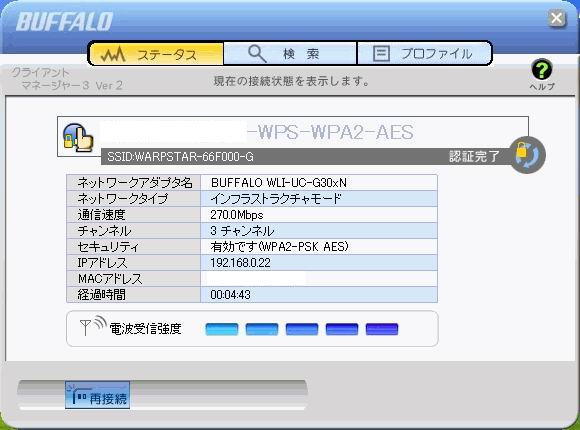Click the 電波受信強度 label
This screenshot has height=430, width=580.
(x=145, y=329)
